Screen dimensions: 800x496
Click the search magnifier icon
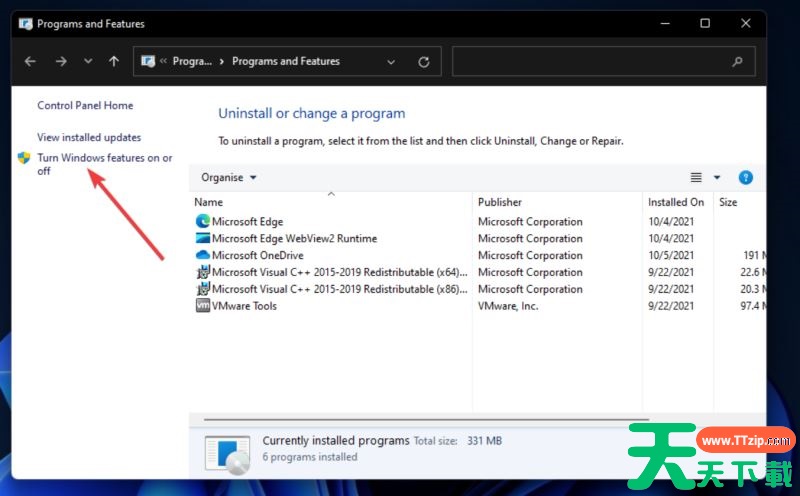[737, 62]
